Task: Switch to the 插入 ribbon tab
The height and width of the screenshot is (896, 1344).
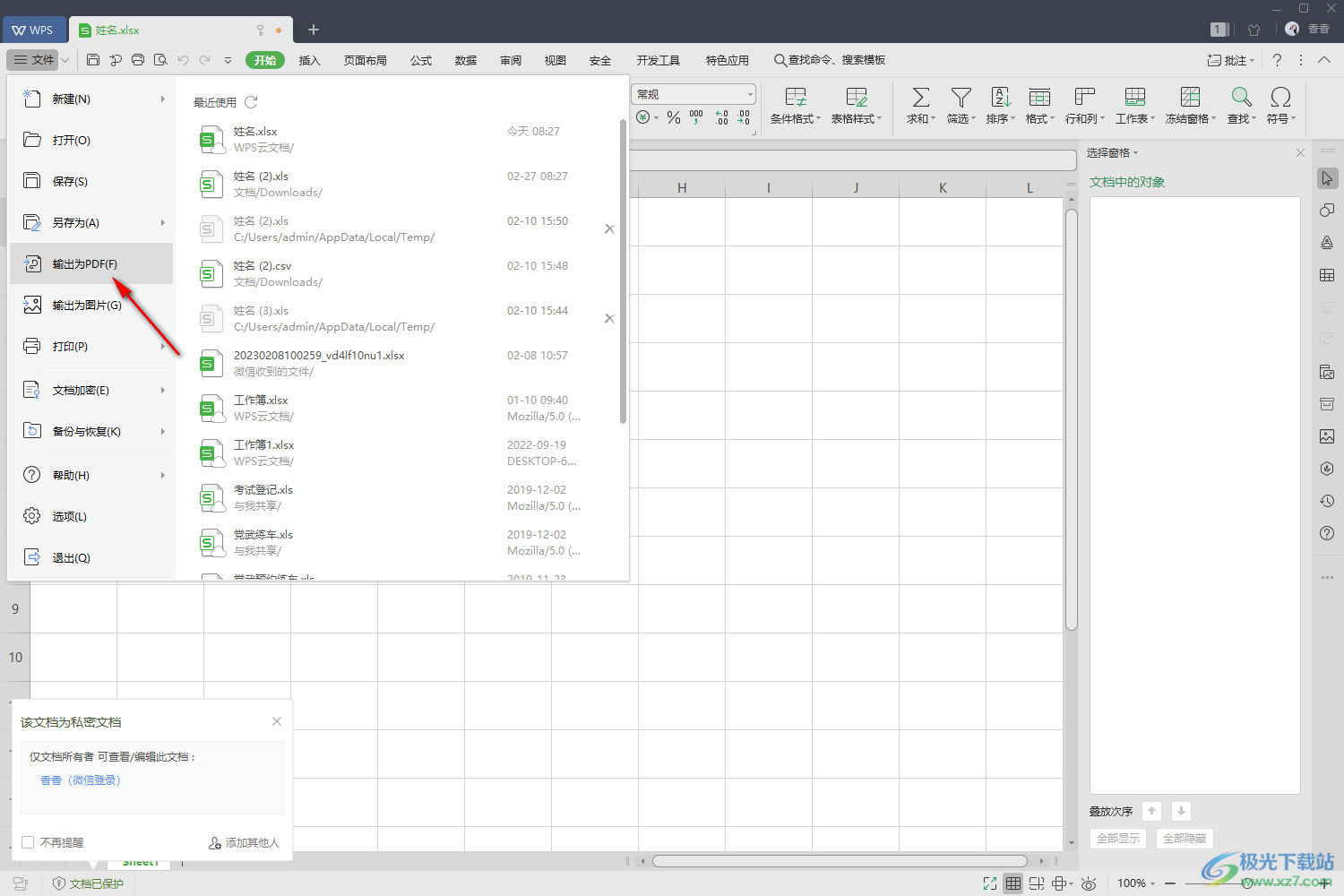Action: coord(309,60)
